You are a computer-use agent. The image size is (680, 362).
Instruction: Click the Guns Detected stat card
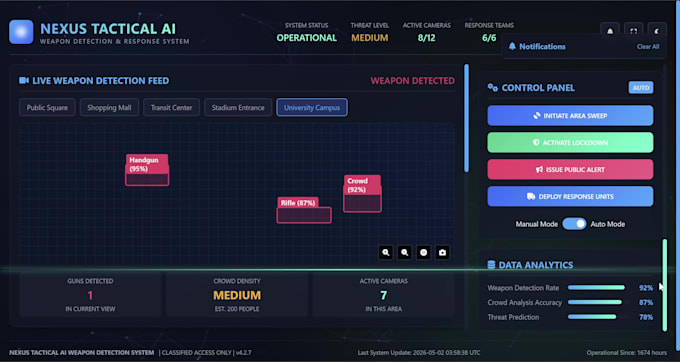(90, 295)
